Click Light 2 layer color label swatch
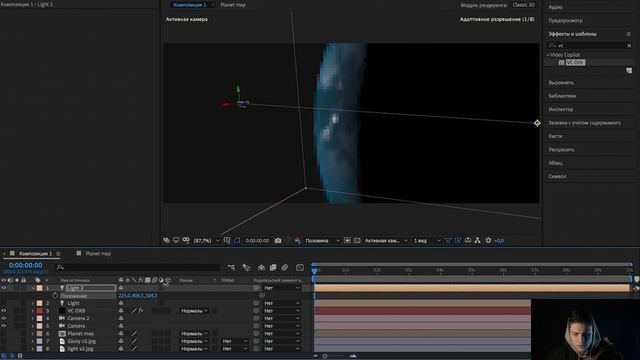Viewport: 640px width, 360px height. 40,288
